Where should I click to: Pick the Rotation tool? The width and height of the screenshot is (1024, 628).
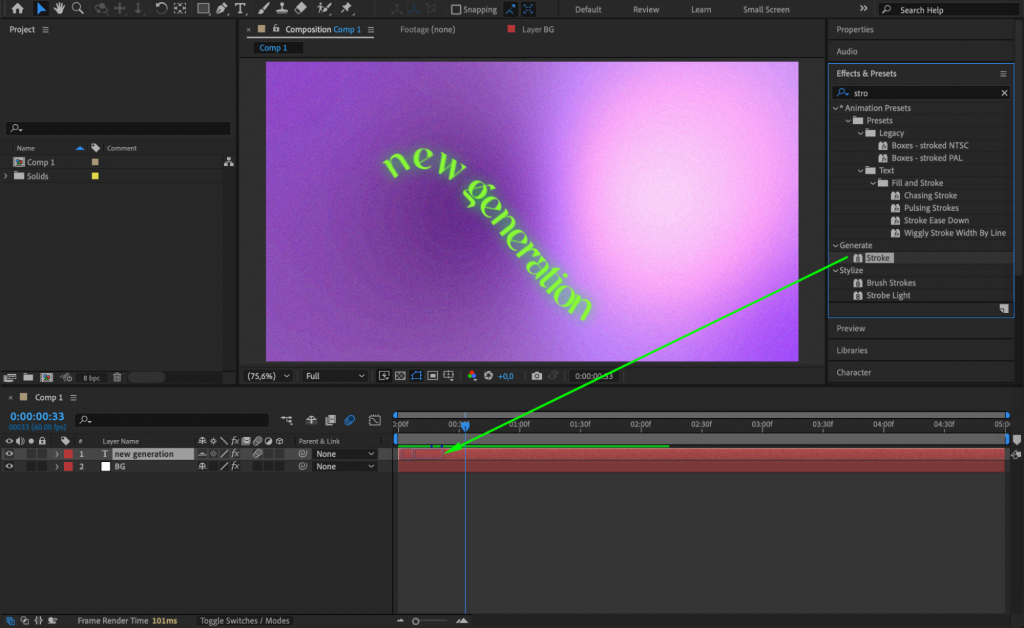(161, 9)
